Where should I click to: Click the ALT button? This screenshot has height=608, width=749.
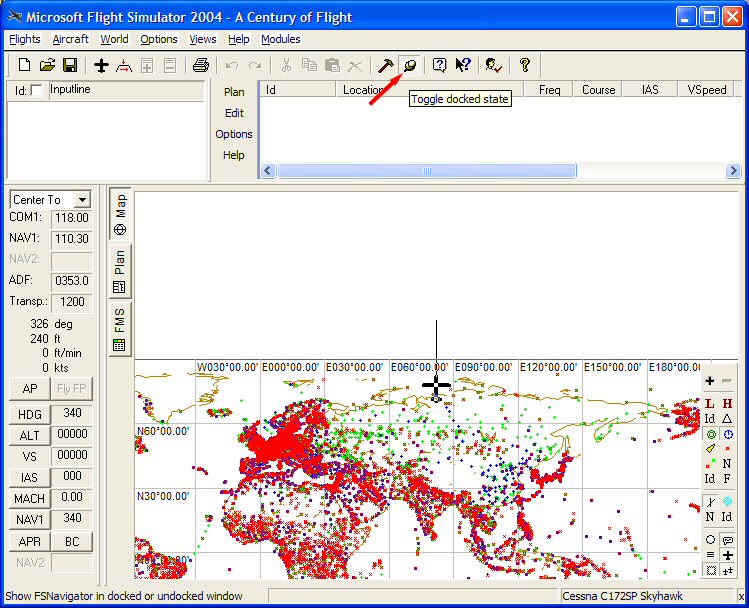30,436
